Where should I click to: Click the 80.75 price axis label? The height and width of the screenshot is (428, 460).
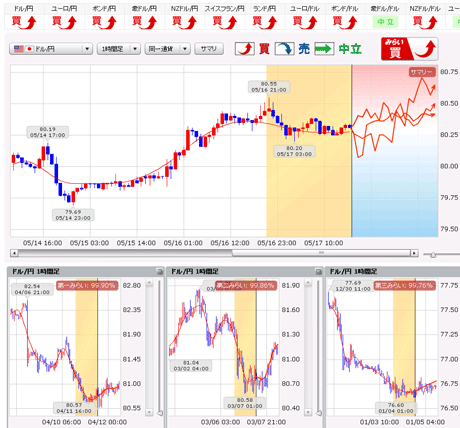point(449,72)
